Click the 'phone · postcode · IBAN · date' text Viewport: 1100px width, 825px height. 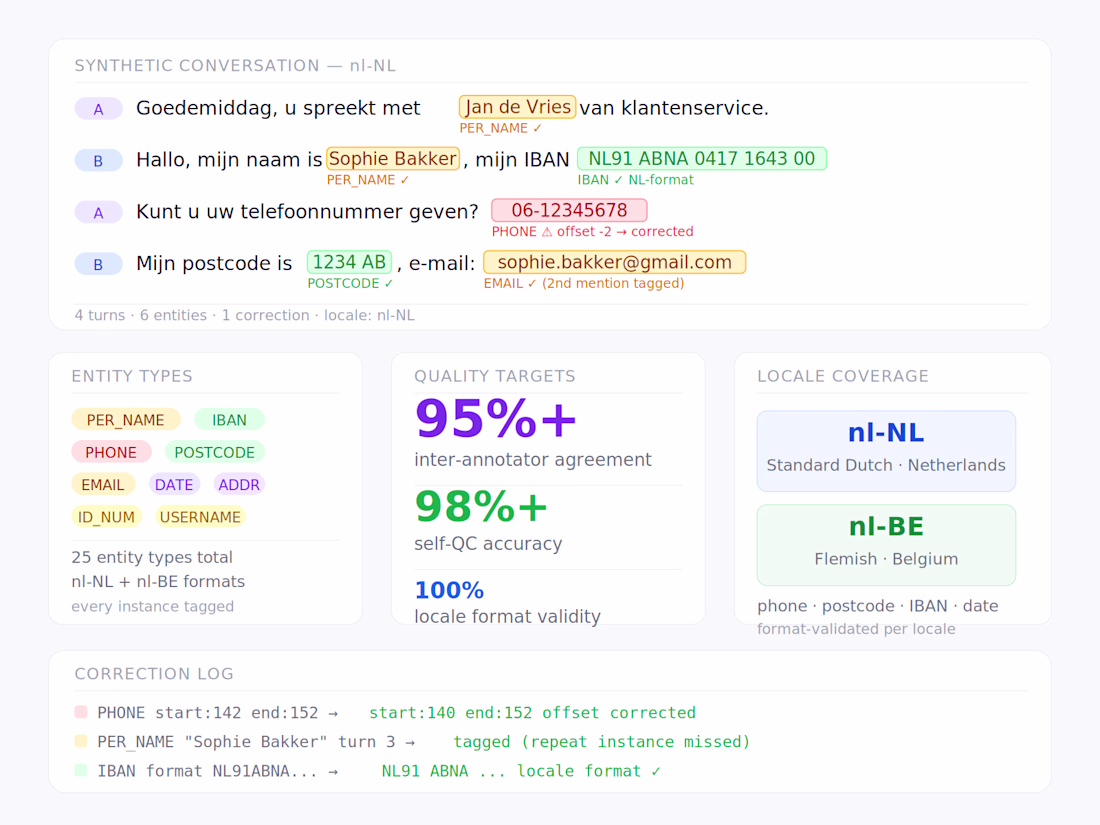coord(878,605)
